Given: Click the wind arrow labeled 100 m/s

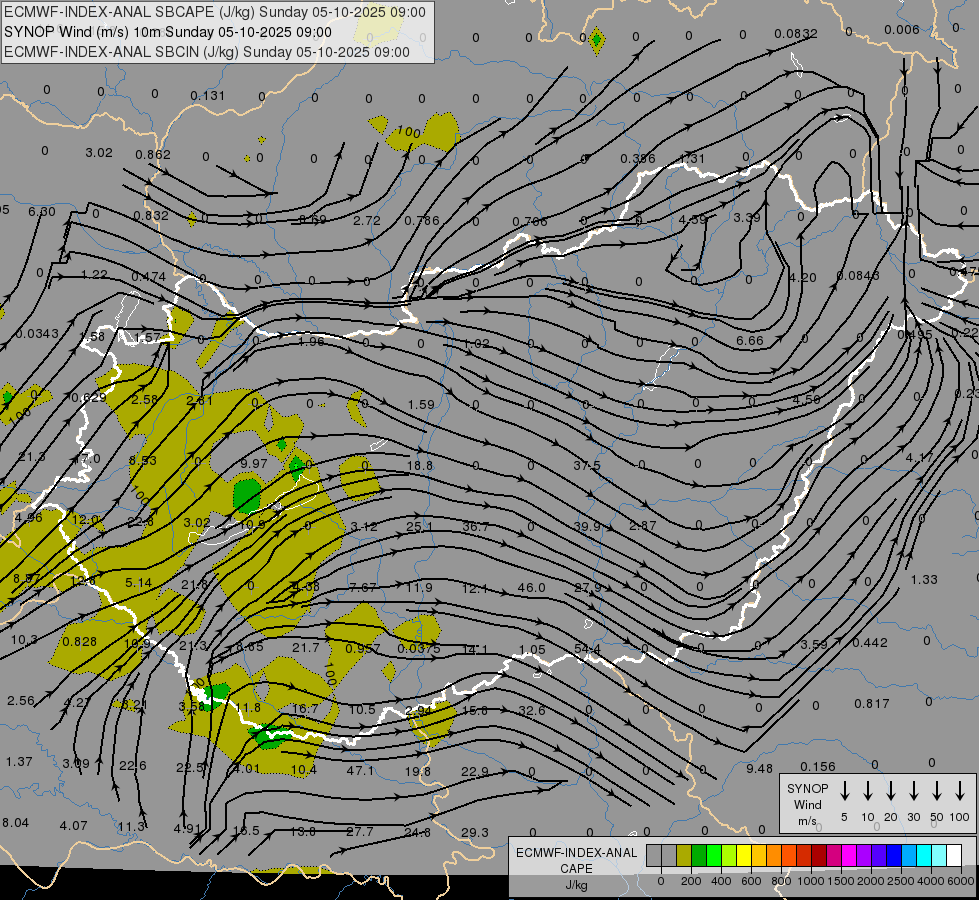Looking at the screenshot, I should click(x=960, y=791).
